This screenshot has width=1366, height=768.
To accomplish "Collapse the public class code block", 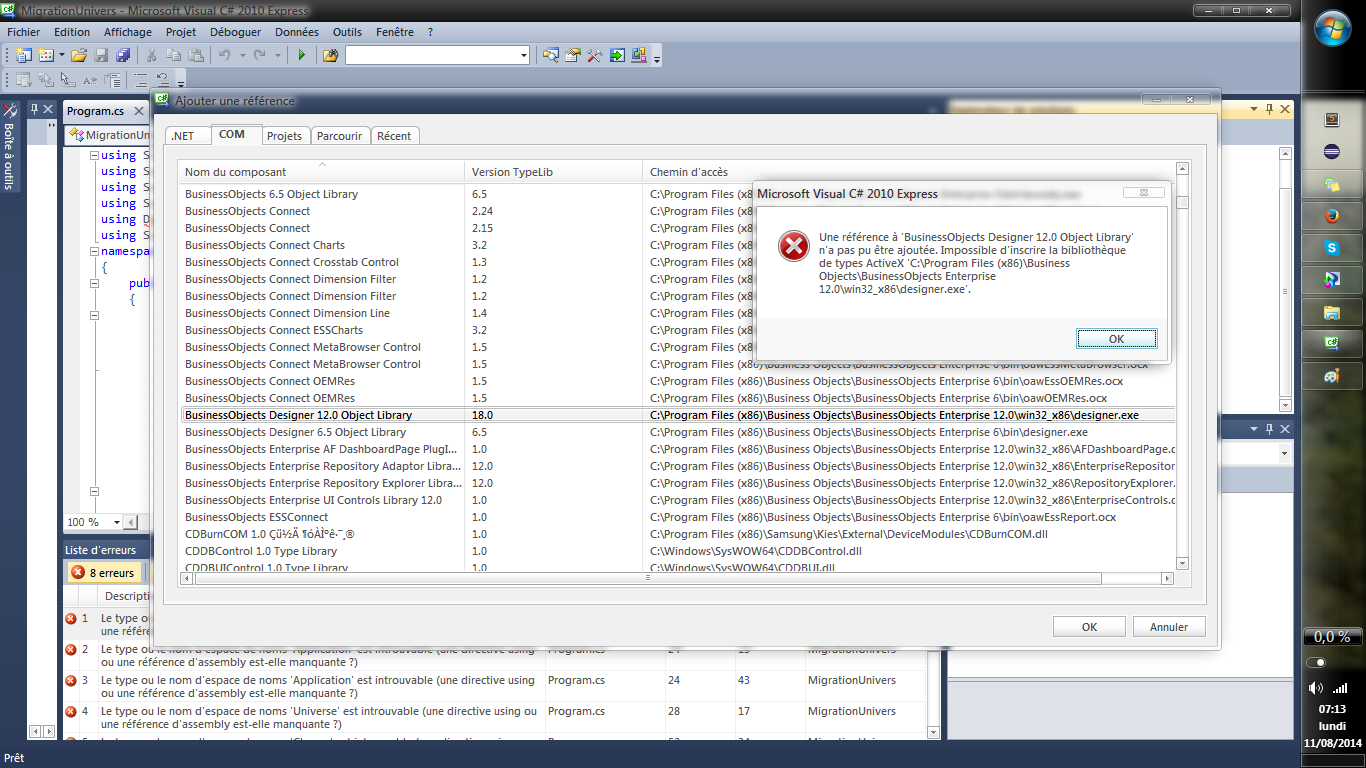I will coord(94,283).
